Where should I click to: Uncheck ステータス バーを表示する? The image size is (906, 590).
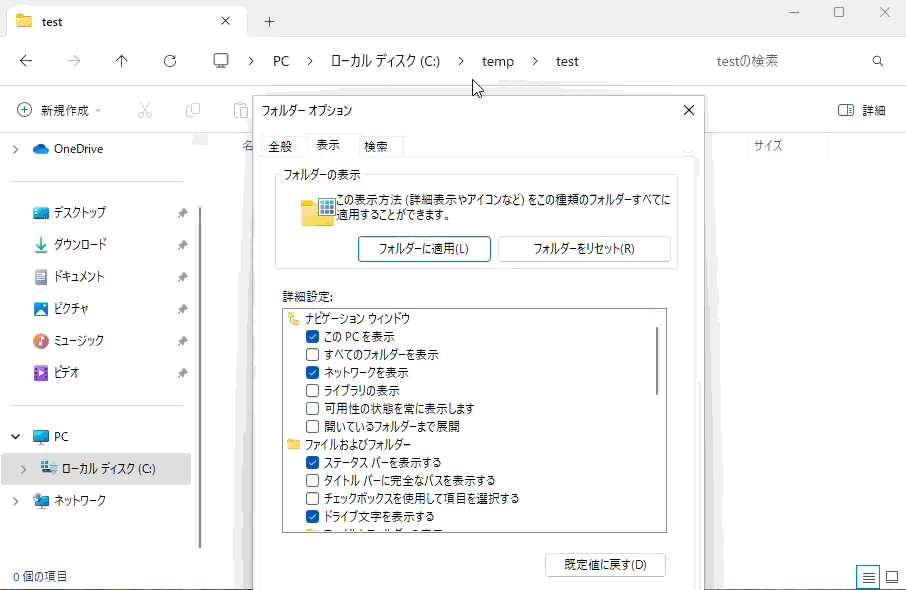click(313, 462)
